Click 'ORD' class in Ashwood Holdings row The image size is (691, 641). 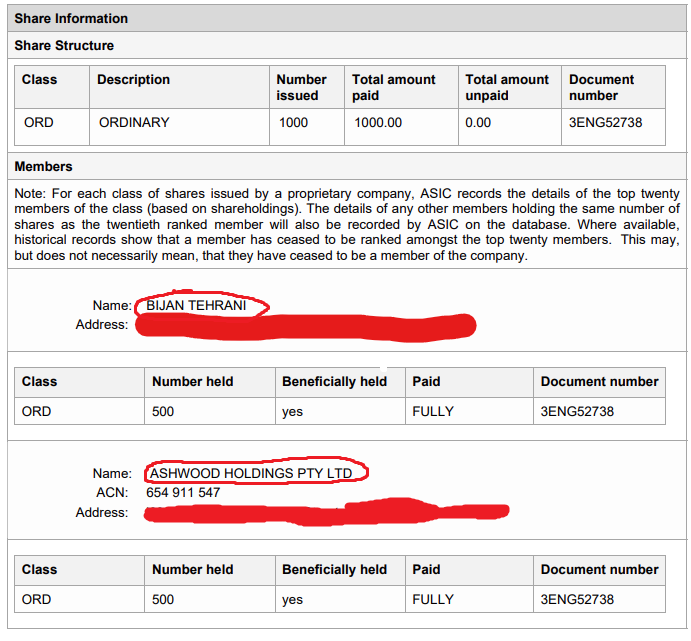37,600
